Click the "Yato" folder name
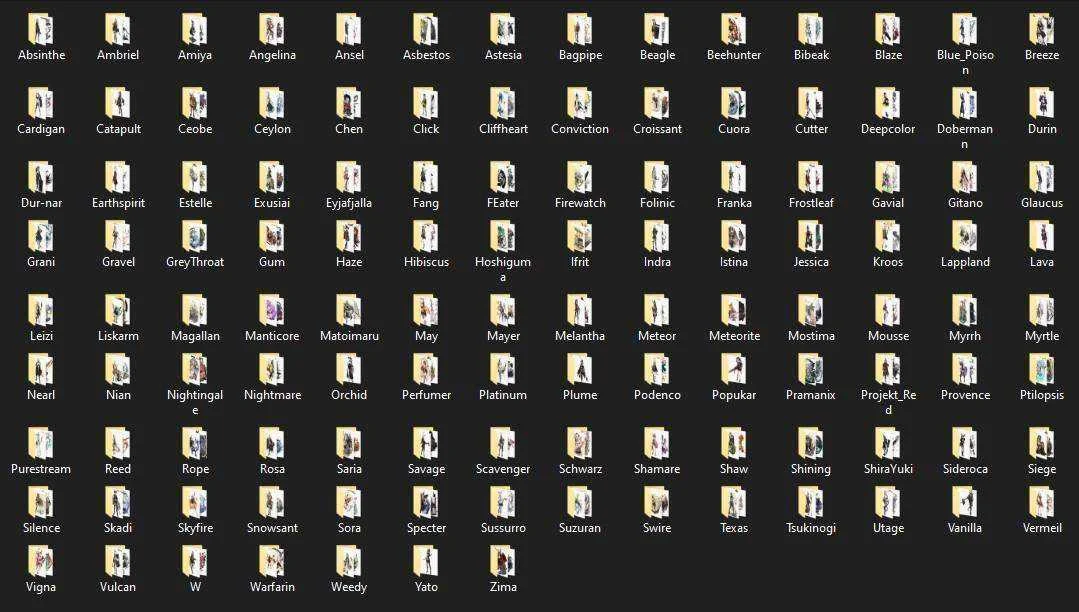 pyautogui.click(x=426, y=588)
